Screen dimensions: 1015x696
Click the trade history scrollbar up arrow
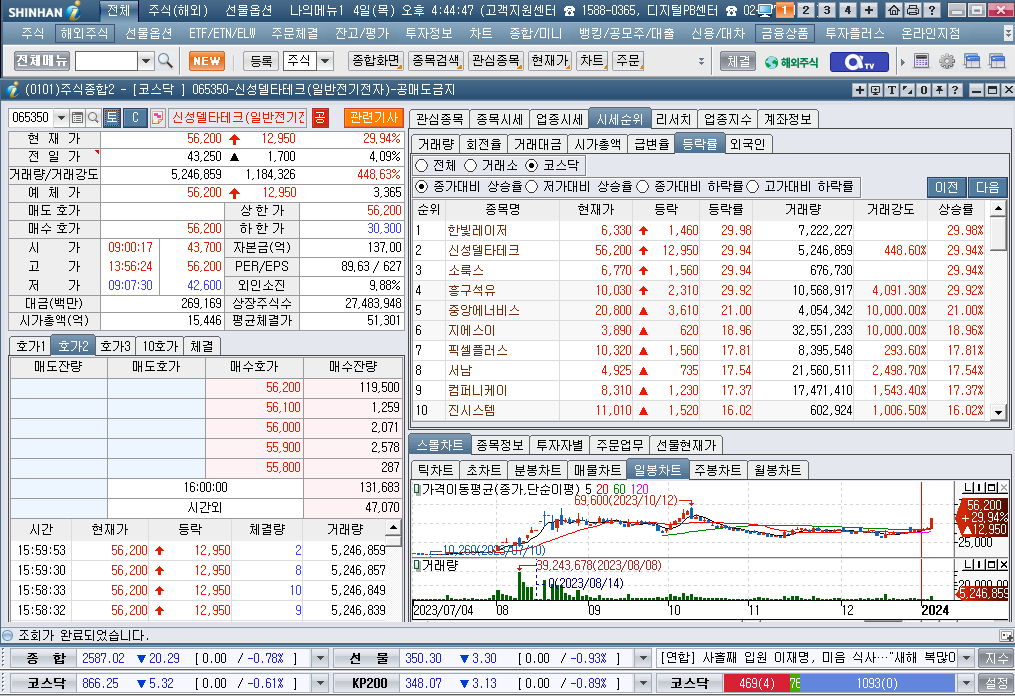(393, 527)
